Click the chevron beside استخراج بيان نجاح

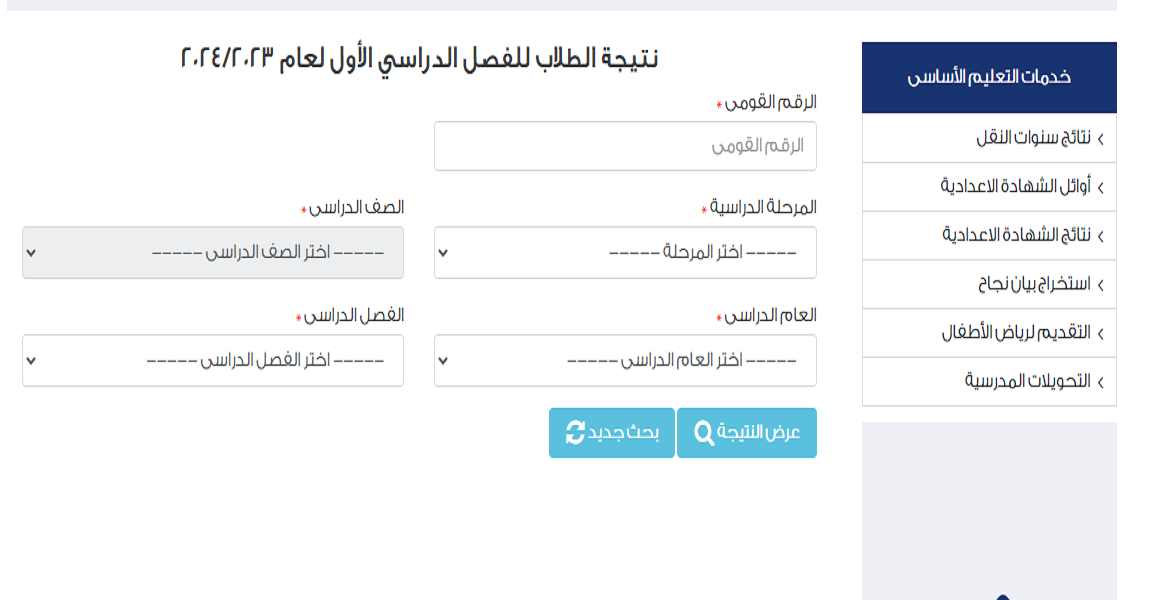tap(1100, 285)
